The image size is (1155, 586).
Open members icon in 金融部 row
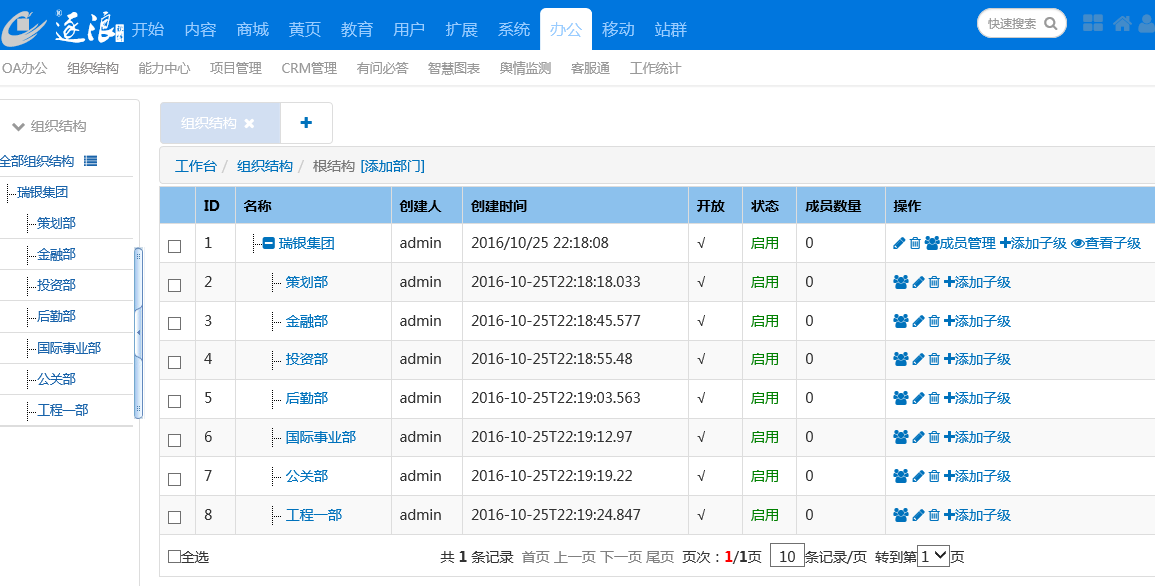pyautogui.click(x=900, y=321)
